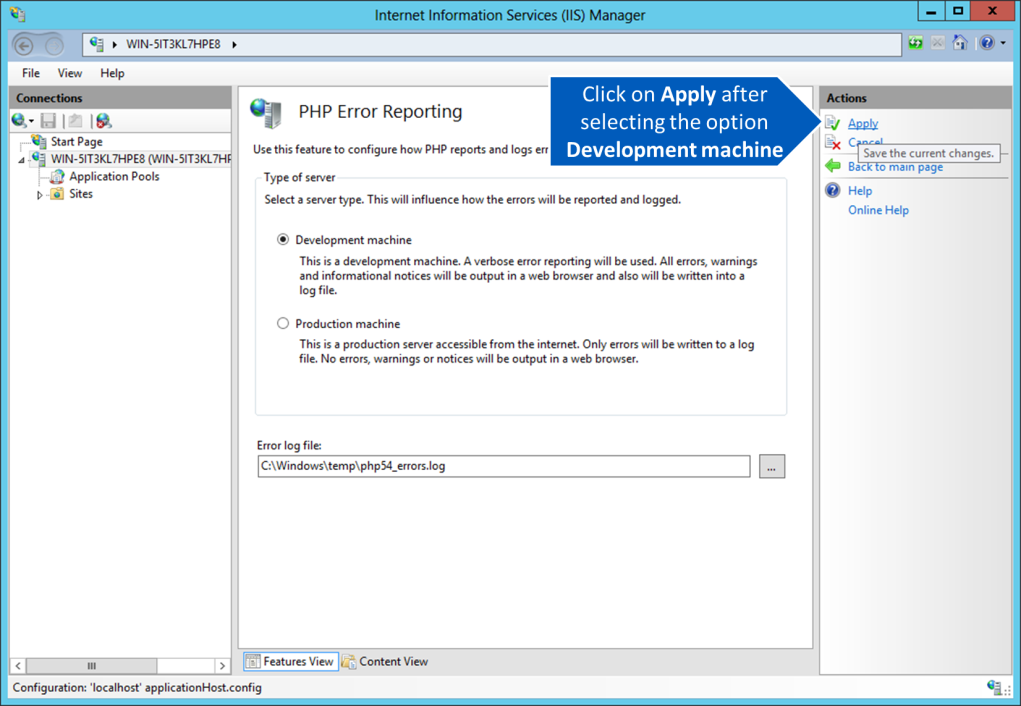Screen dimensions: 1021x706
Task: Select the Production machine radio button
Action: click(283, 324)
